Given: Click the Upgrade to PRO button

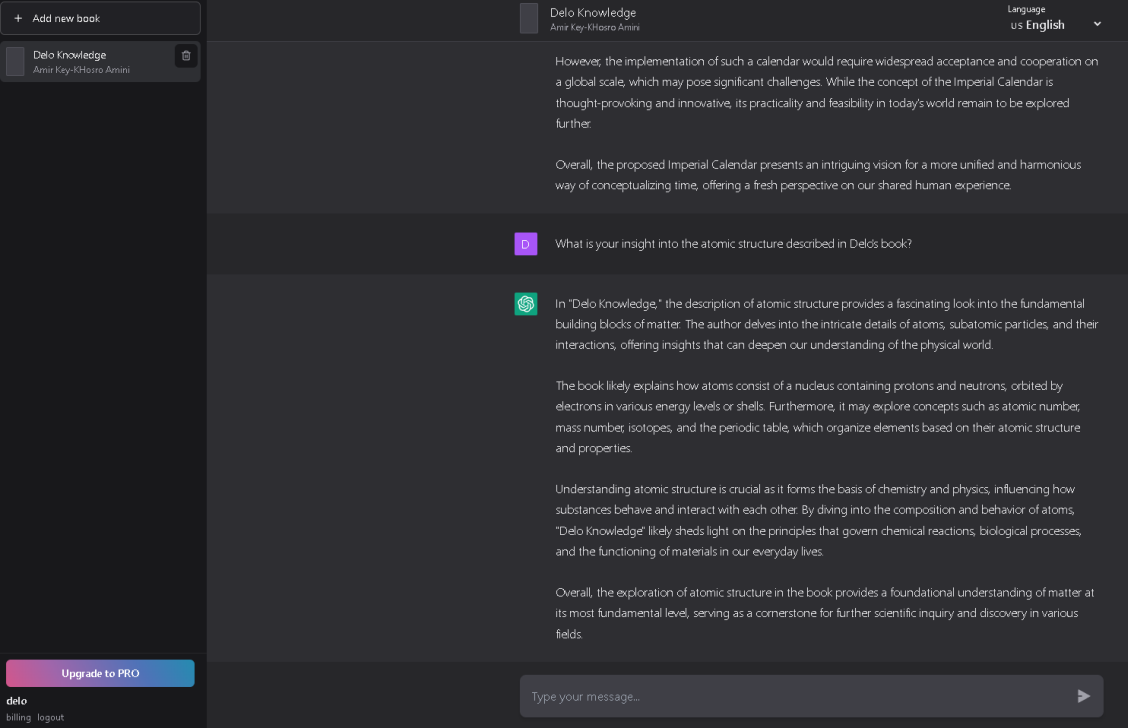Looking at the screenshot, I should point(100,673).
